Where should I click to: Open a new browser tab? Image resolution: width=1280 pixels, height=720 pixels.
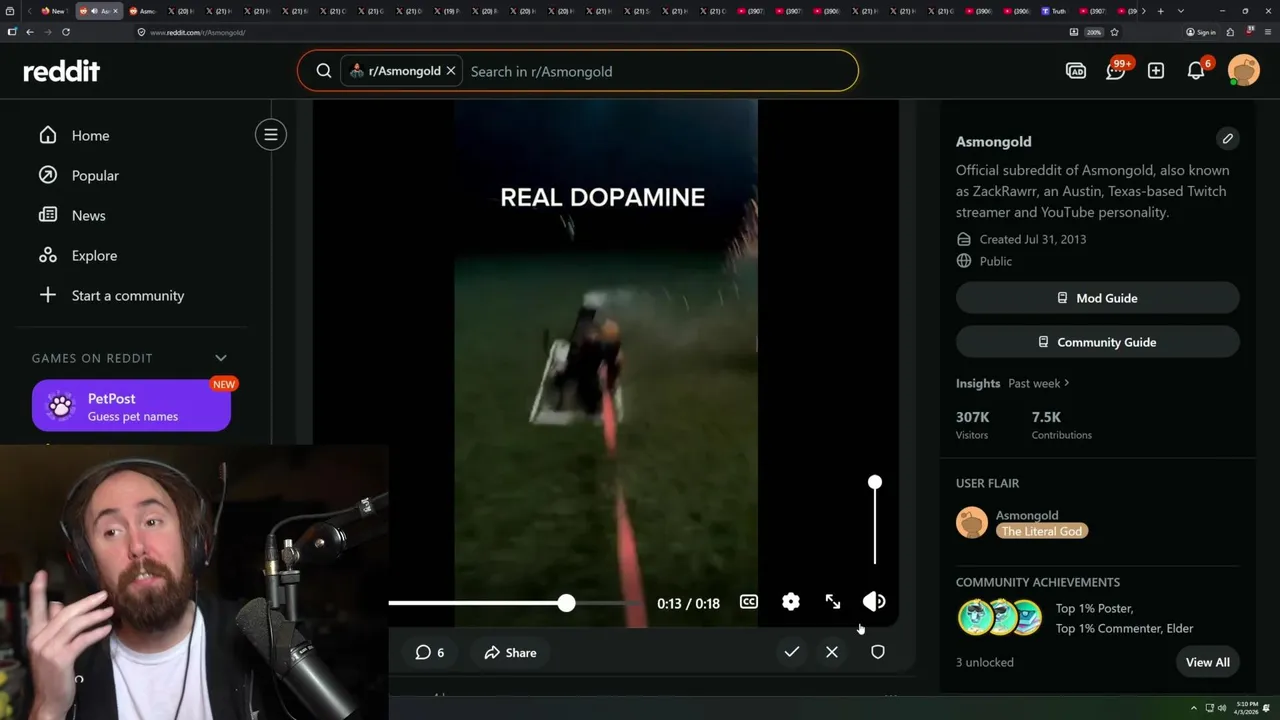pyautogui.click(x=1160, y=11)
